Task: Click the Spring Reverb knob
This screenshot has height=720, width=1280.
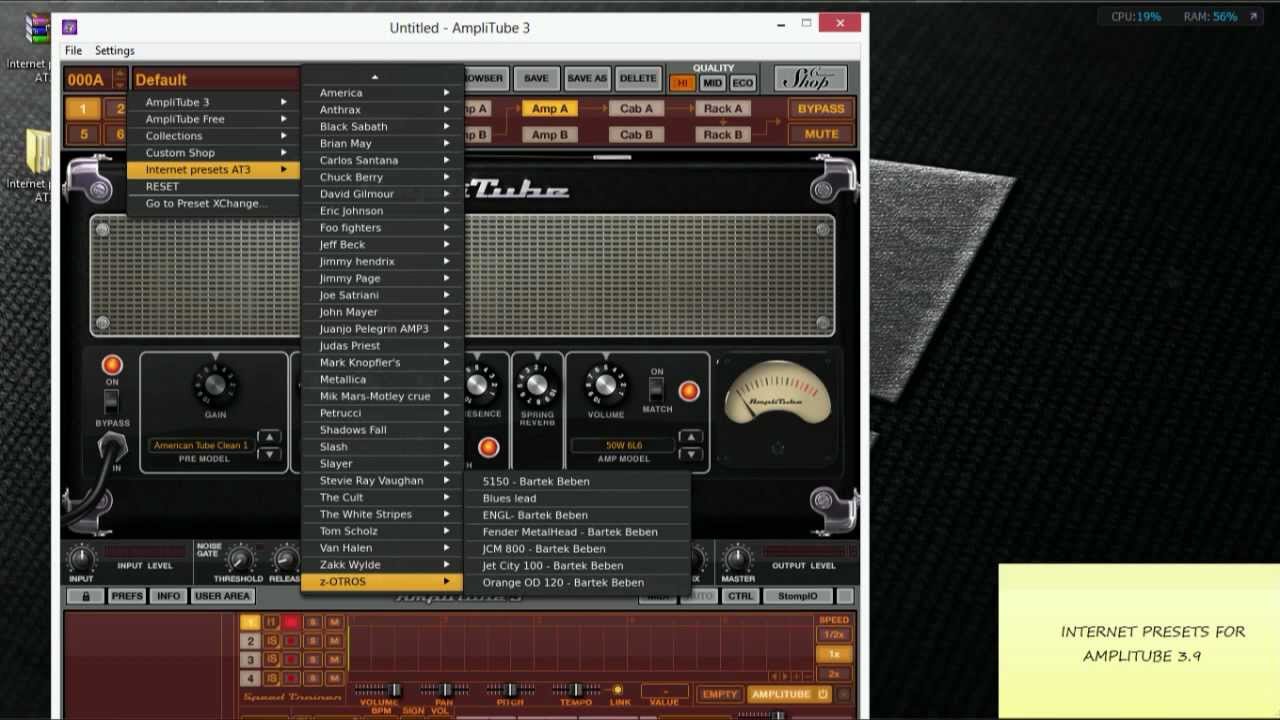Action: [x=537, y=385]
